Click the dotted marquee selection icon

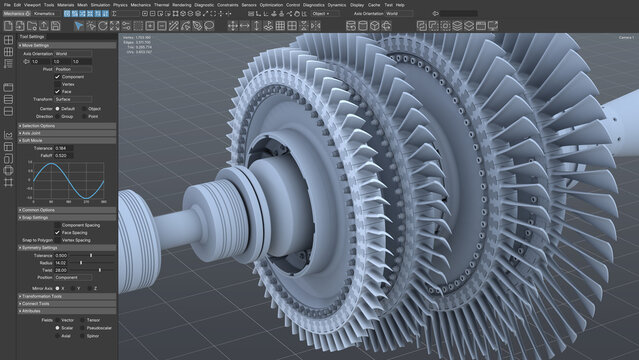138,26
